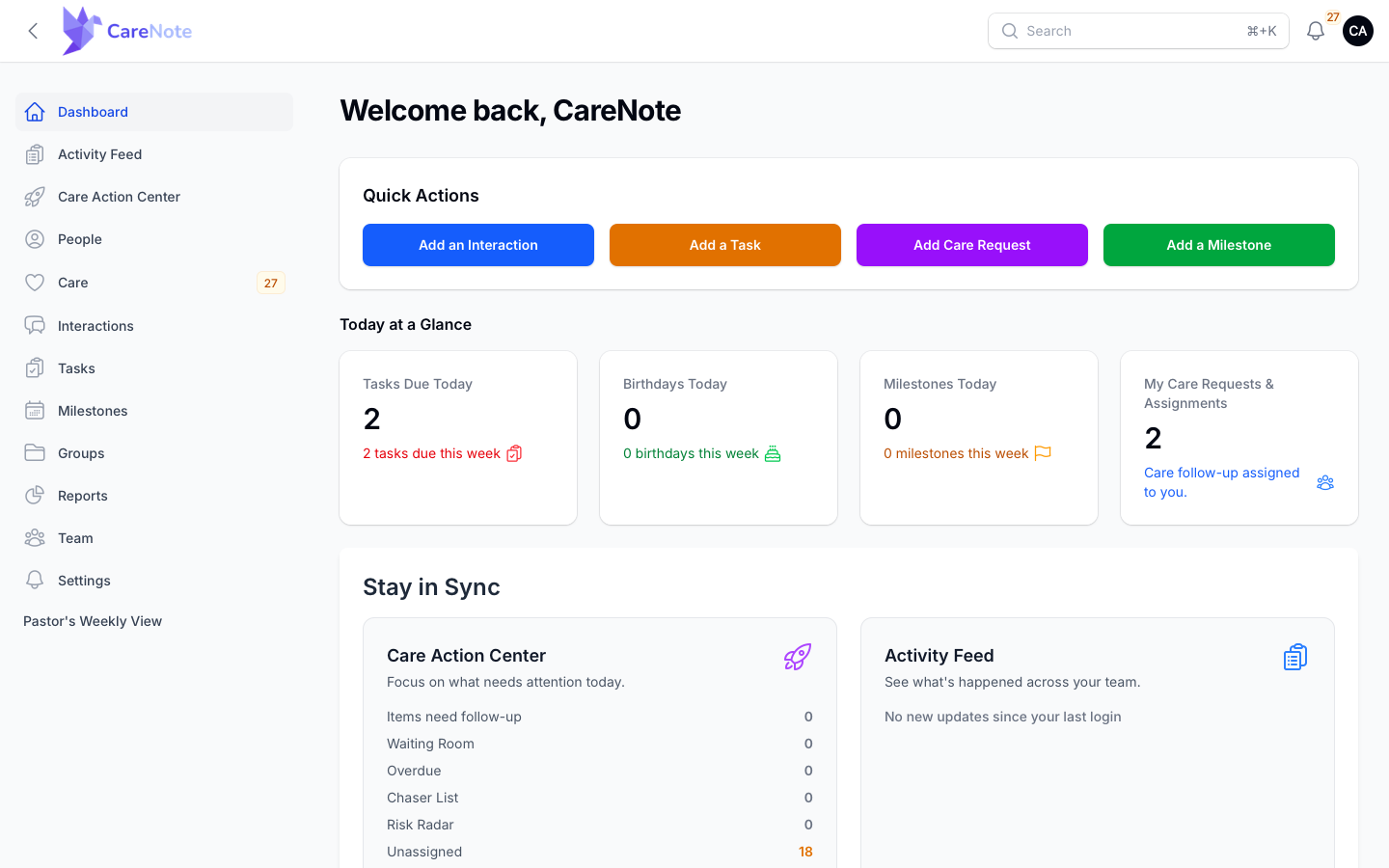Click the 'Items need follow-up' row
The height and width of the screenshot is (868, 1389).
pyautogui.click(x=600, y=717)
